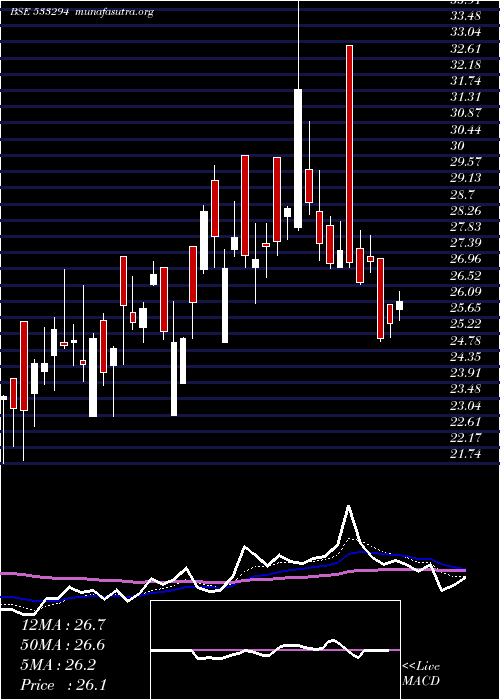
Task: Click the last white candlestick near 25.65
Action: coord(400,305)
